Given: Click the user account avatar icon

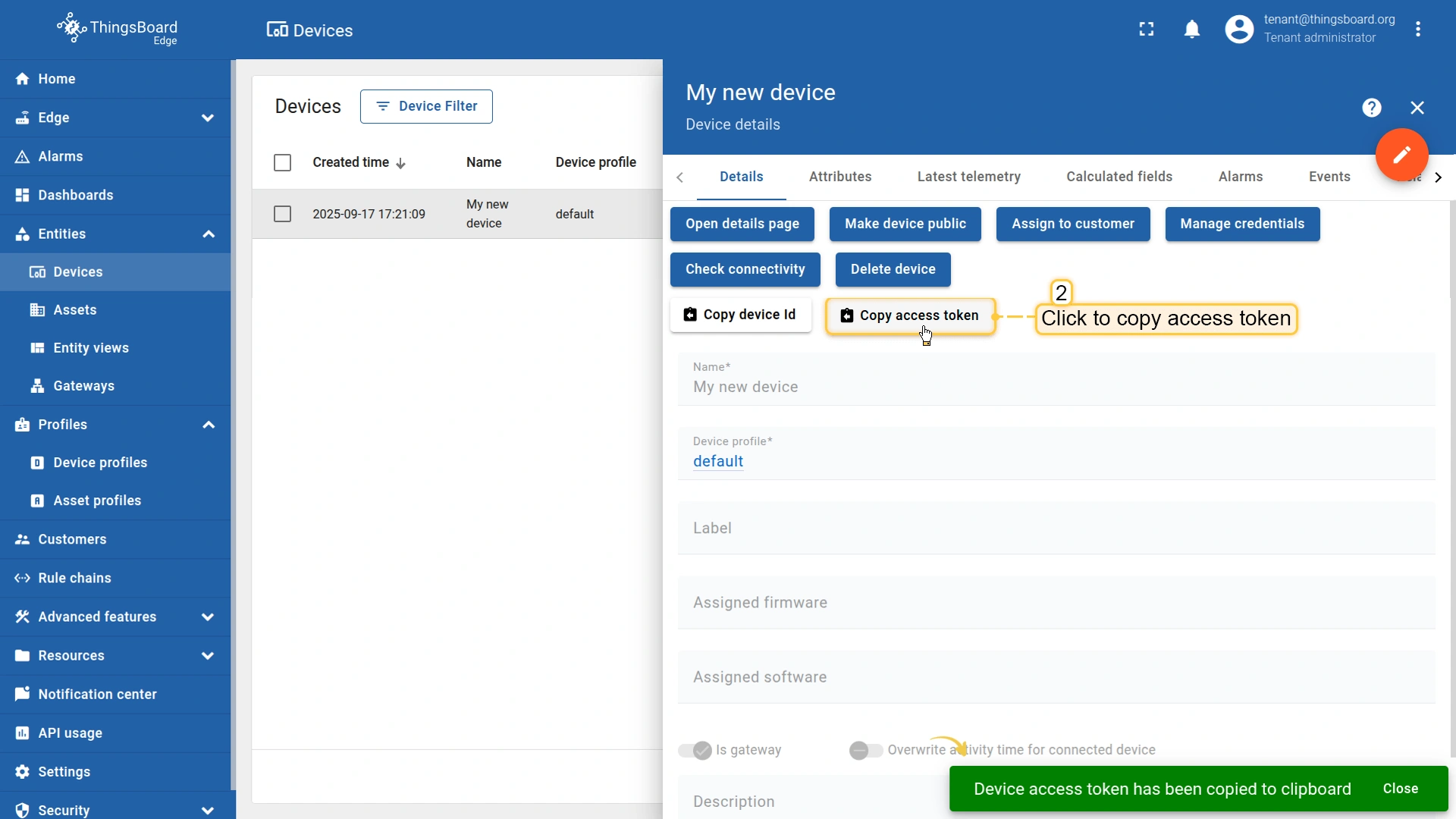Looking at the screenshot, I should coord(1239,29).
